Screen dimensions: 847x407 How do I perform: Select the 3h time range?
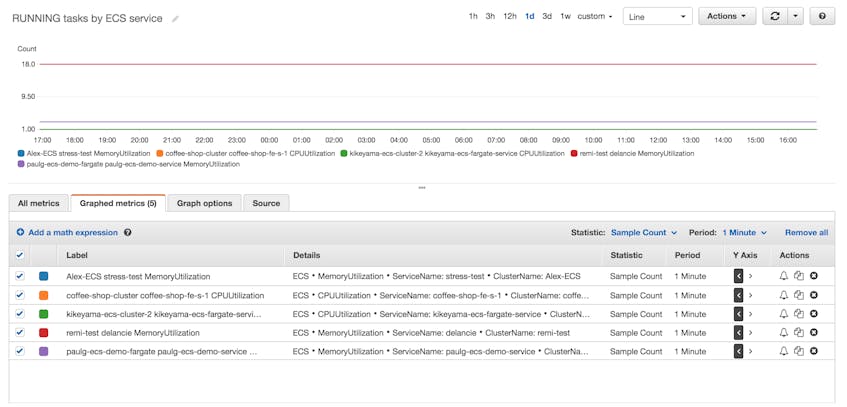click(x=490, y=16)
